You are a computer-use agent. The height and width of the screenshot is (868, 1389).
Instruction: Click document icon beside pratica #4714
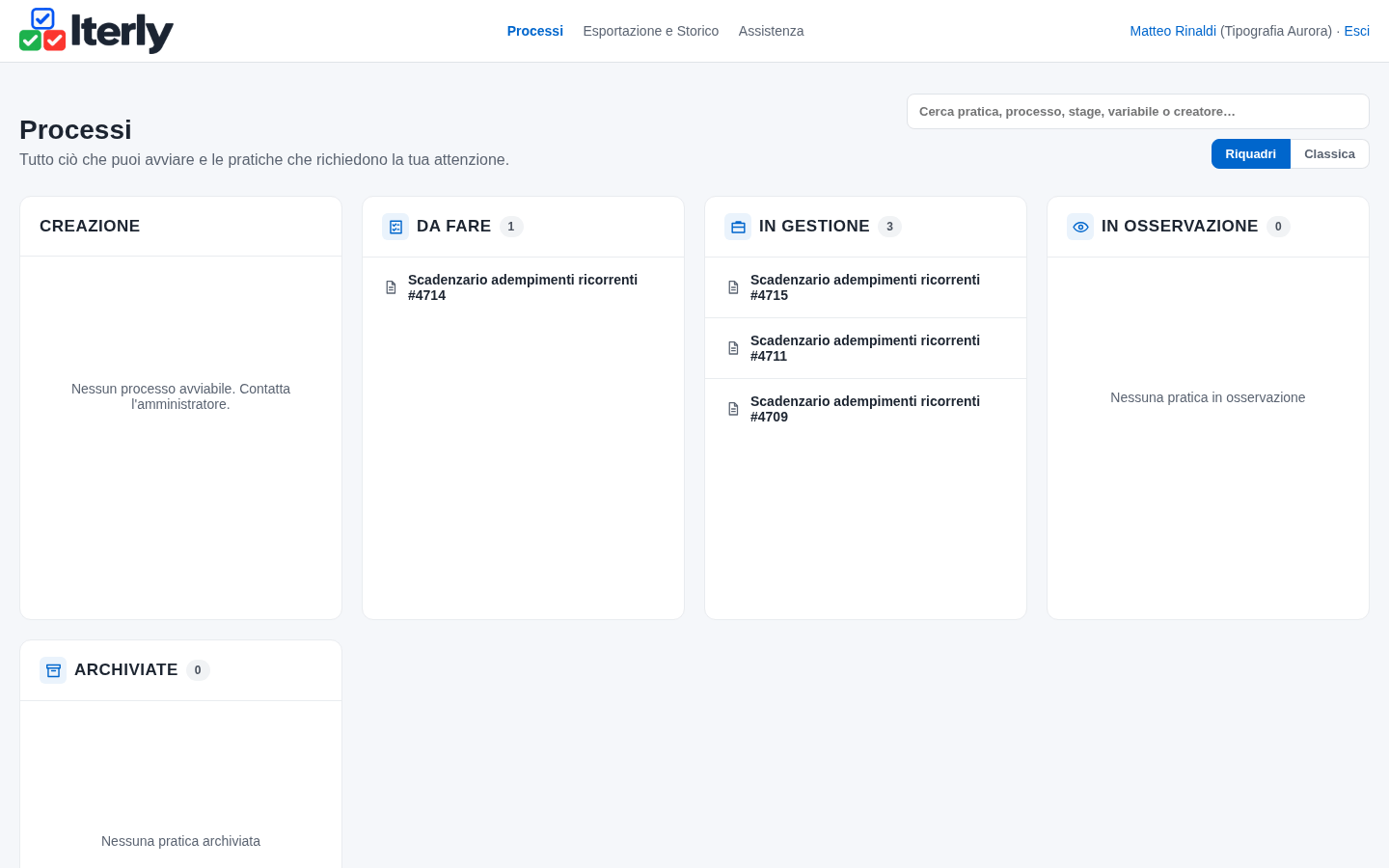coord(391,287)
